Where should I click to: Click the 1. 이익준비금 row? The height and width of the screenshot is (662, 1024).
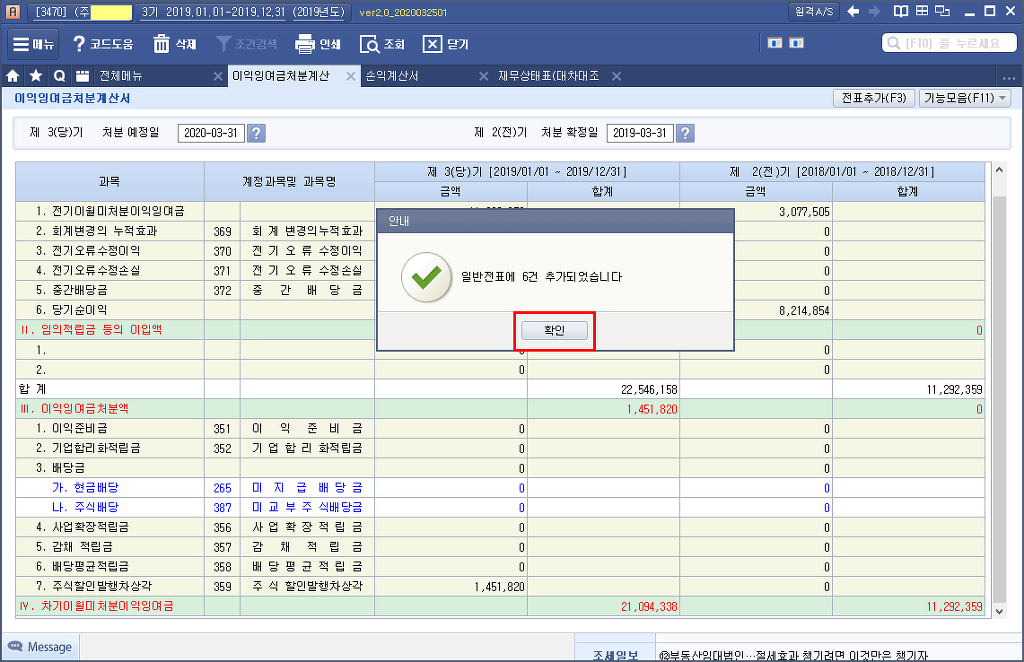click(500, 428)
